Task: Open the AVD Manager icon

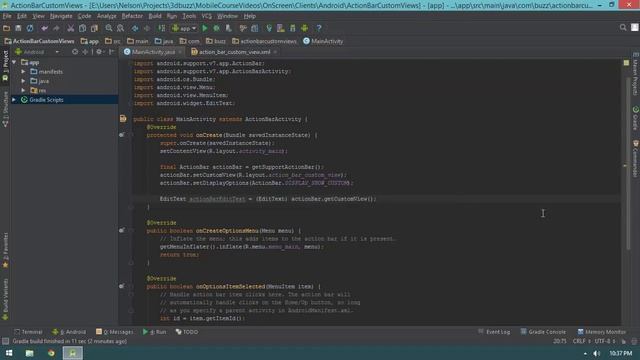Action: [x=281, y=28]
